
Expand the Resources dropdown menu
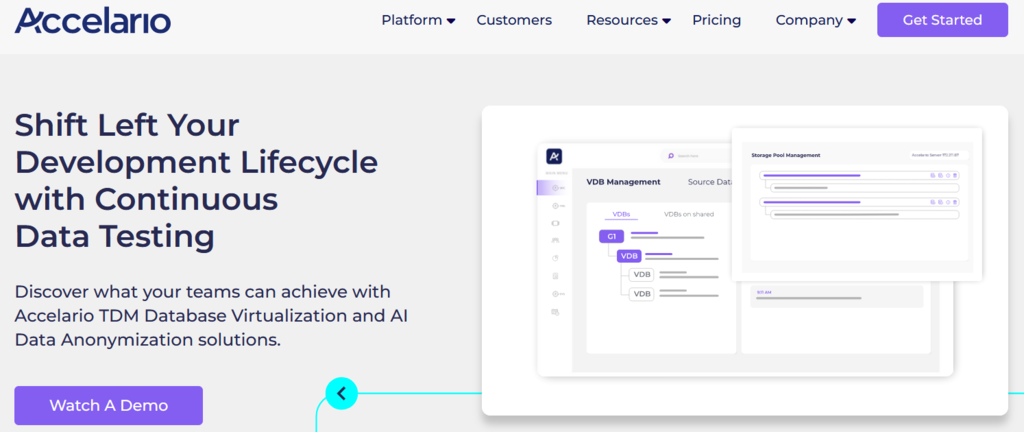(628, 20)
